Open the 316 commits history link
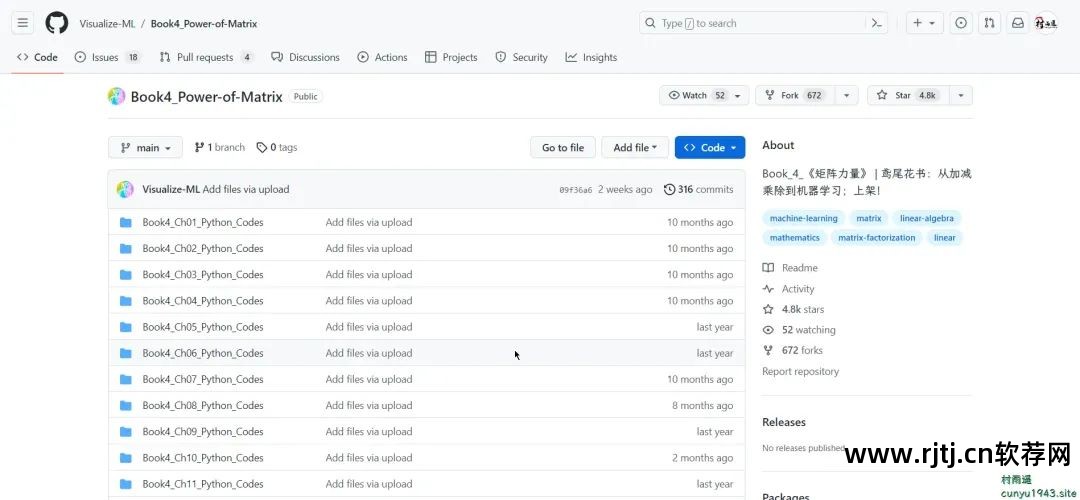 699,190
